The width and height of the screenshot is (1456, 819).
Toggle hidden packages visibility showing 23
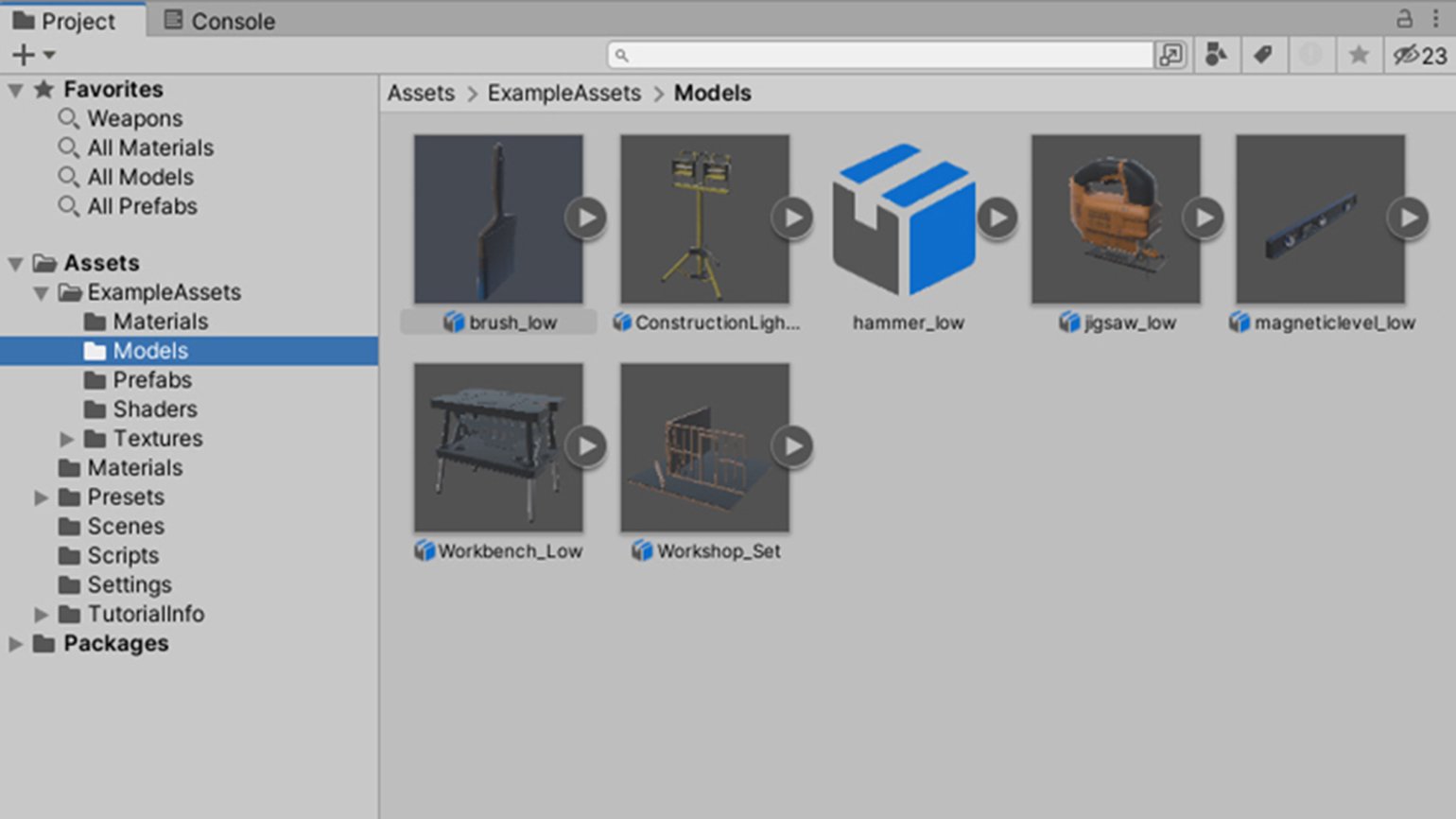point(1419,56)
